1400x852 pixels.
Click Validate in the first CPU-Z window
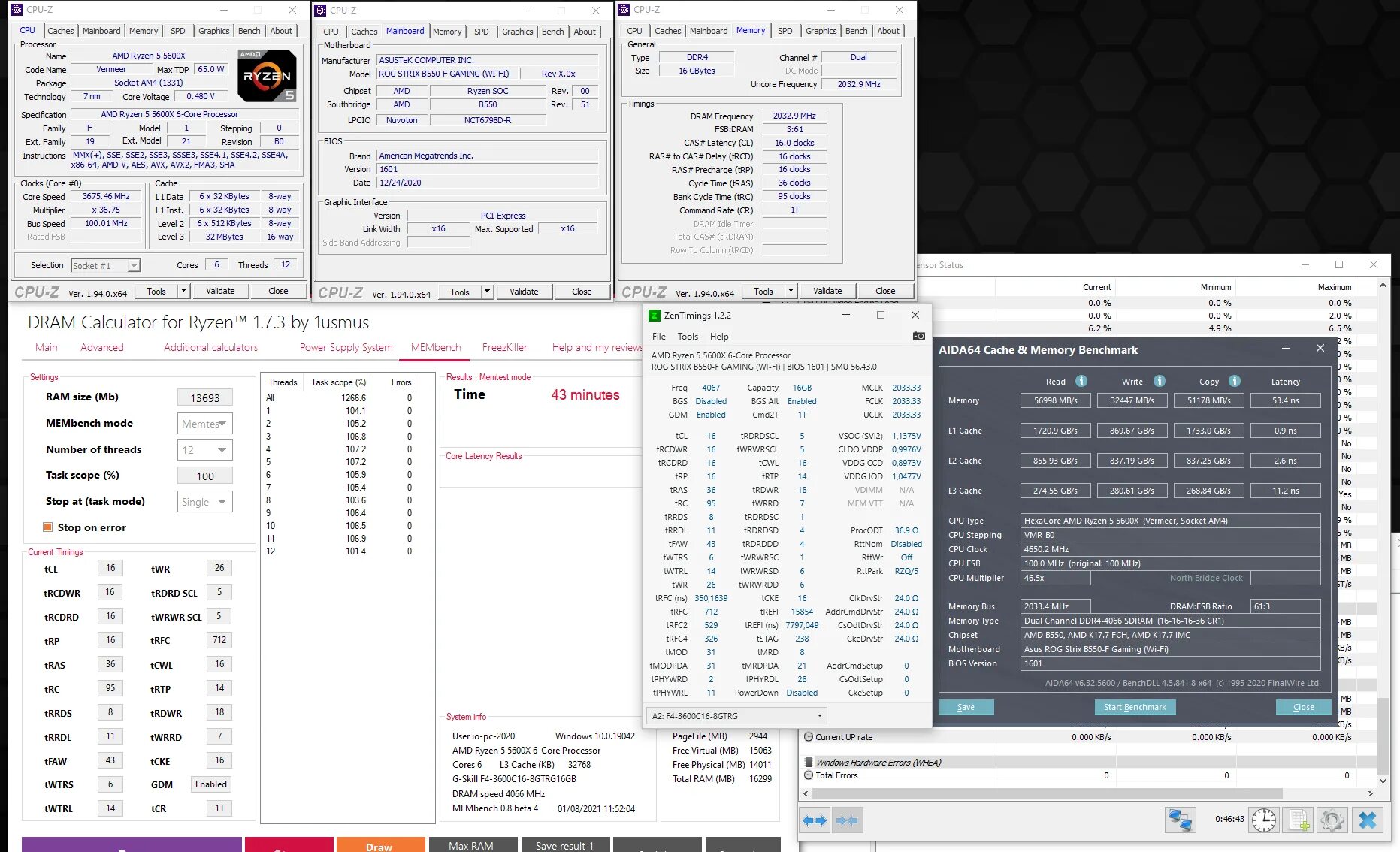click(220, 291)
